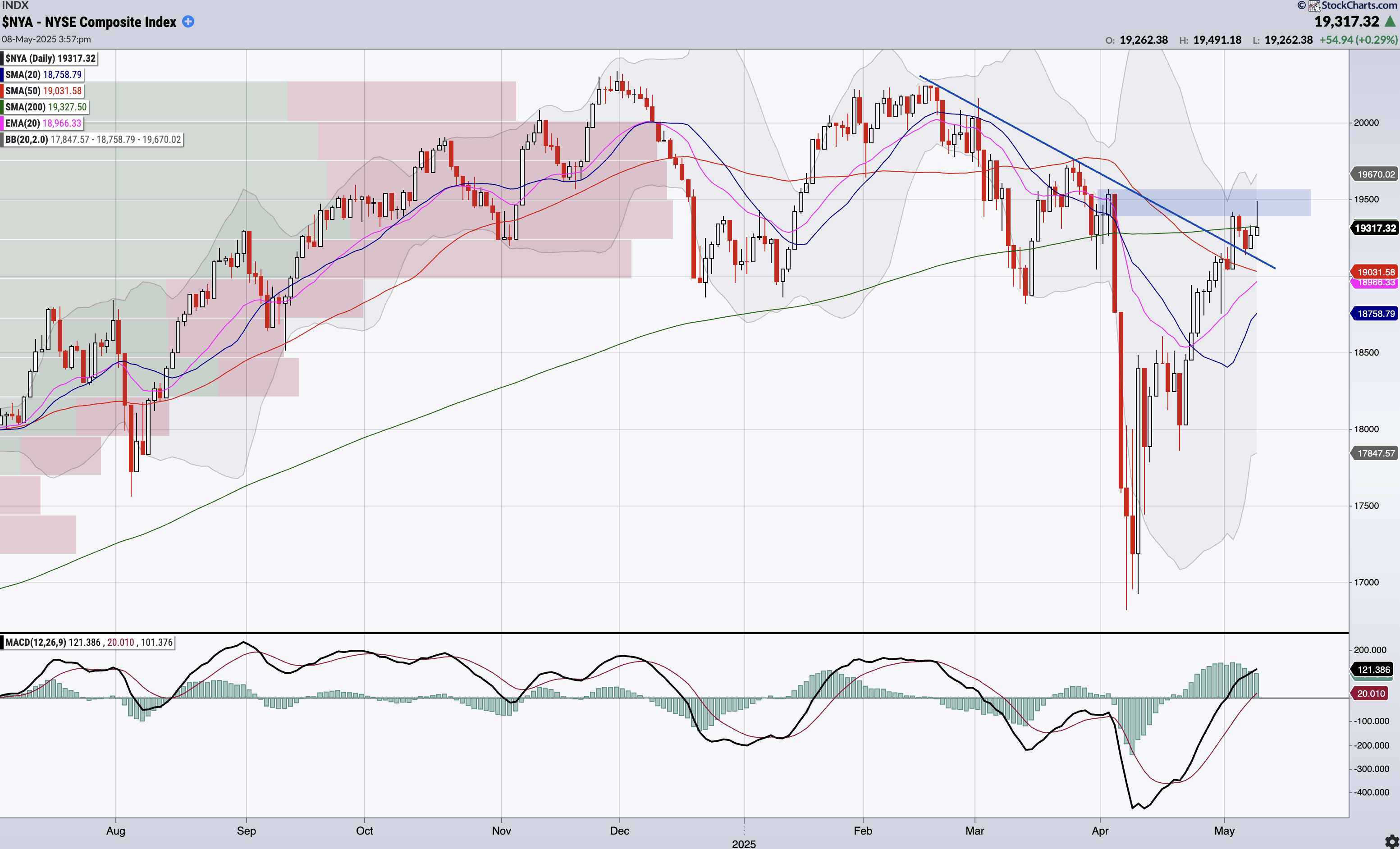Expand the $NYA (Daily) legend label
This screenshot has height=849, width=1400.
click(x=50, y=59)
